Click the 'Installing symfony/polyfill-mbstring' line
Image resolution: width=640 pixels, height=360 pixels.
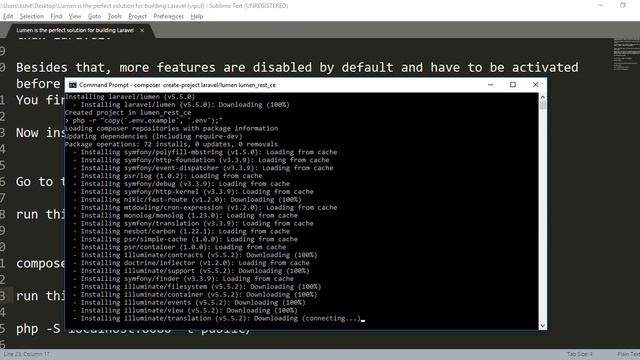click(205, 152)
